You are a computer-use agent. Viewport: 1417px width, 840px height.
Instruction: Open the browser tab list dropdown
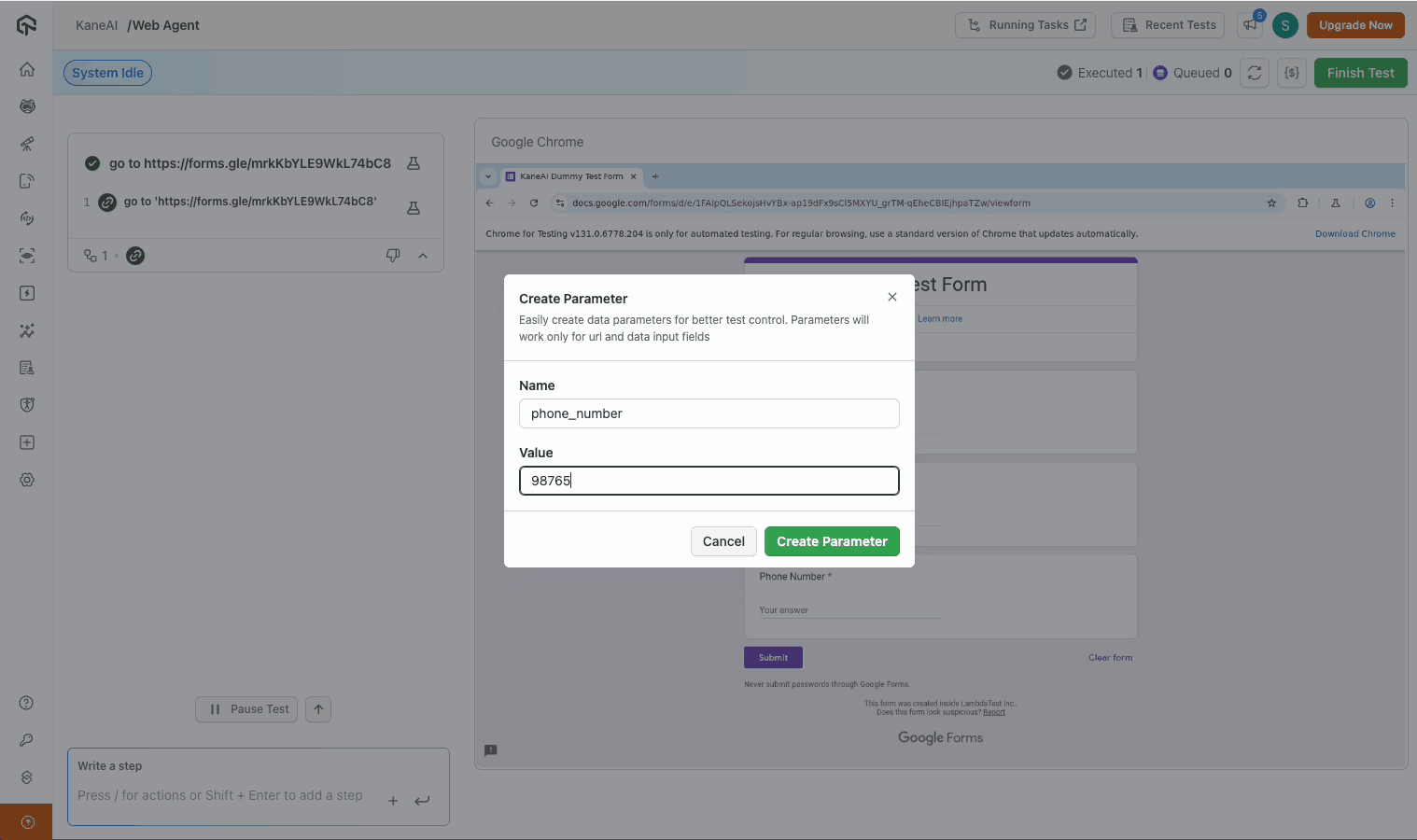(488, 176)
